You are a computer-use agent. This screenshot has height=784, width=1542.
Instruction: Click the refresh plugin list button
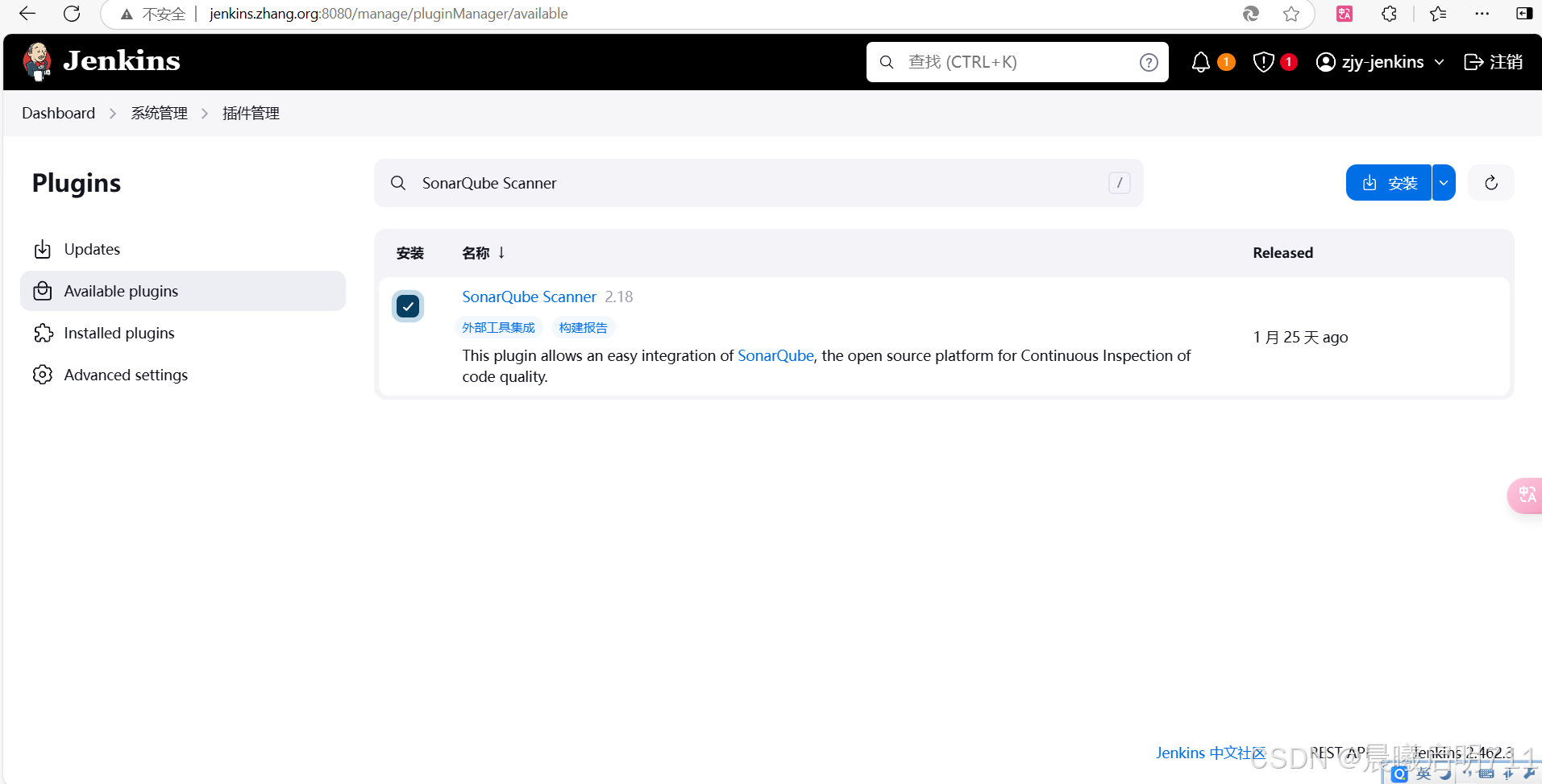pos(1490,183)
